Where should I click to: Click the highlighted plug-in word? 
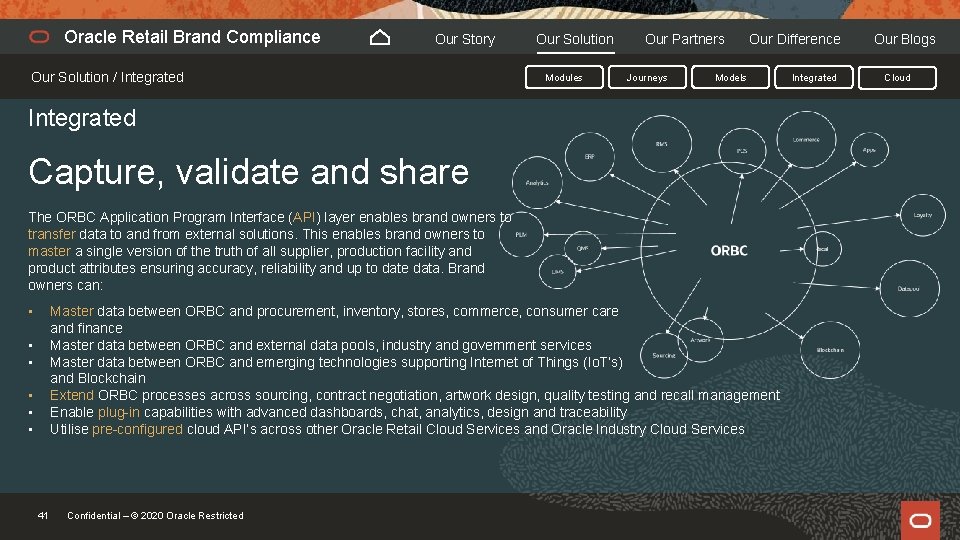click(119, 412)
